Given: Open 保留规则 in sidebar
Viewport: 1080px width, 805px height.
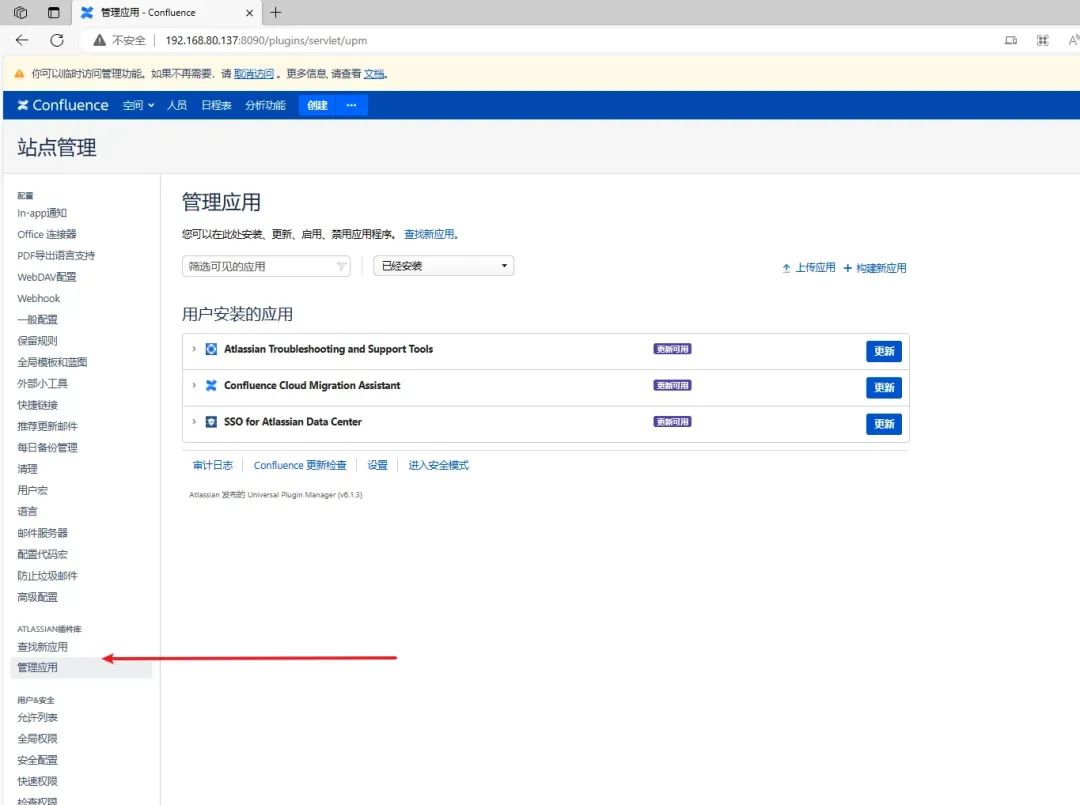Looking at the screenshot, I should coord(37,341).
